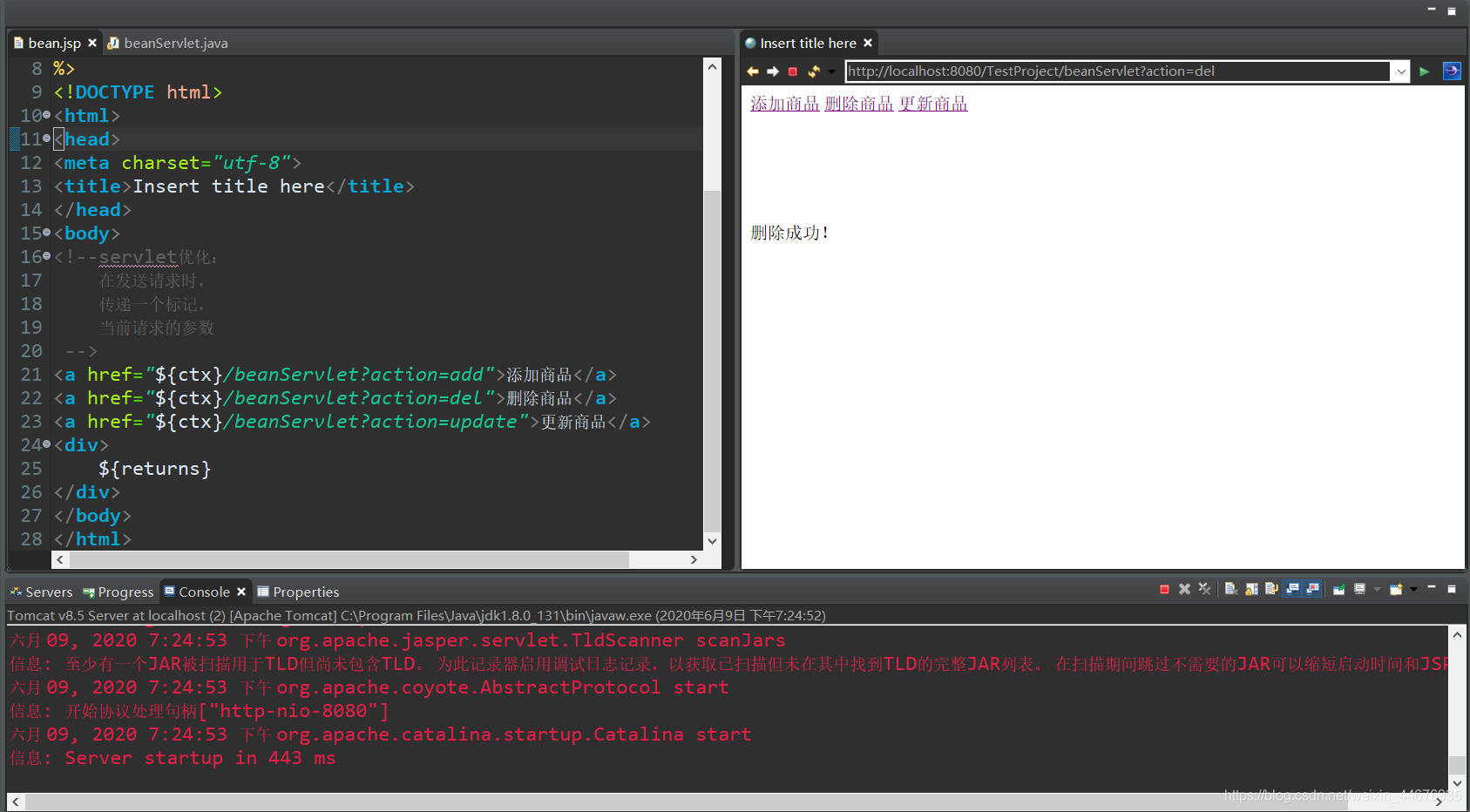1470x812 pixels.
Task: Click the editor horizontal scroll left arrow
Action: [x=60, y=559]
